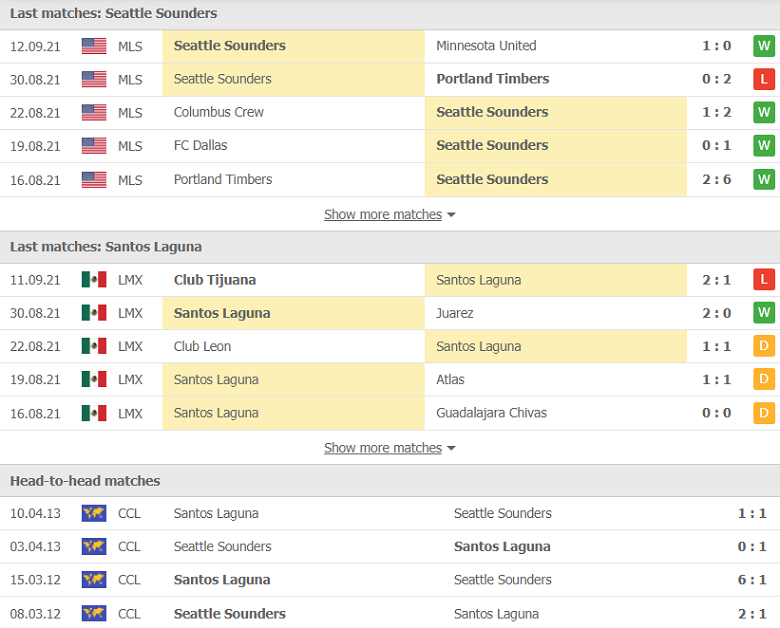
Task: Click the W badge for the 16.08.21 Portland Timbers match
Action: [764, 179]
